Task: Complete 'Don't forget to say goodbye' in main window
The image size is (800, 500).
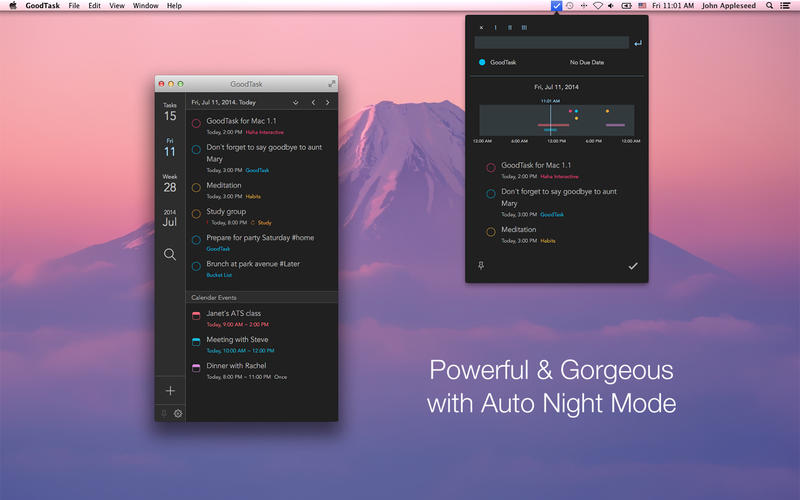Action: (196, 149)
